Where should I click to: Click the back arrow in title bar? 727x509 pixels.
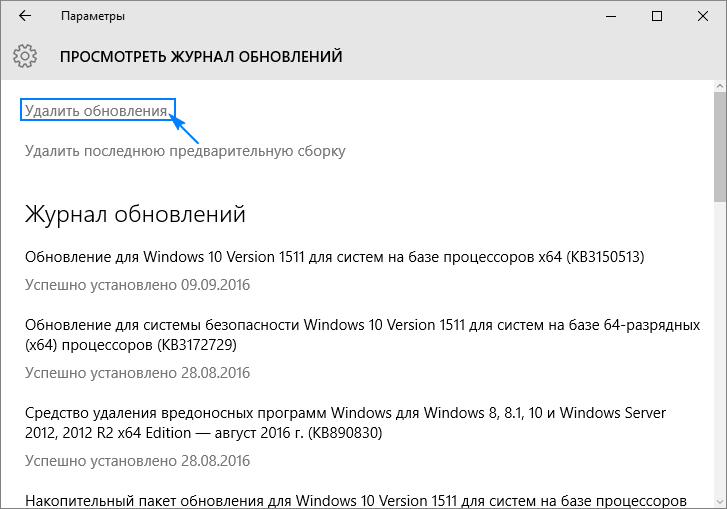24,17
